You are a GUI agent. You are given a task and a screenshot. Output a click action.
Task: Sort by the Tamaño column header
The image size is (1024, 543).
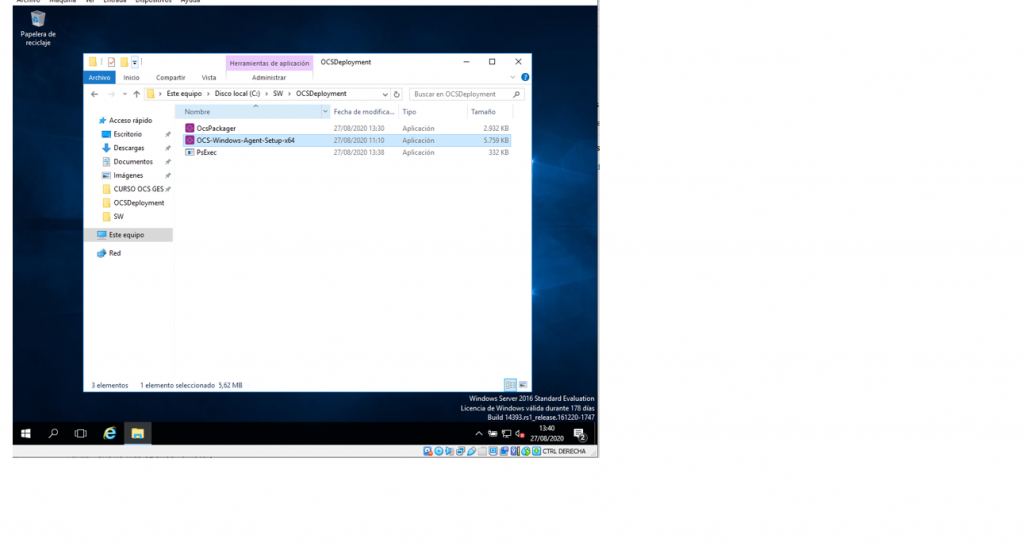(488, 112)
